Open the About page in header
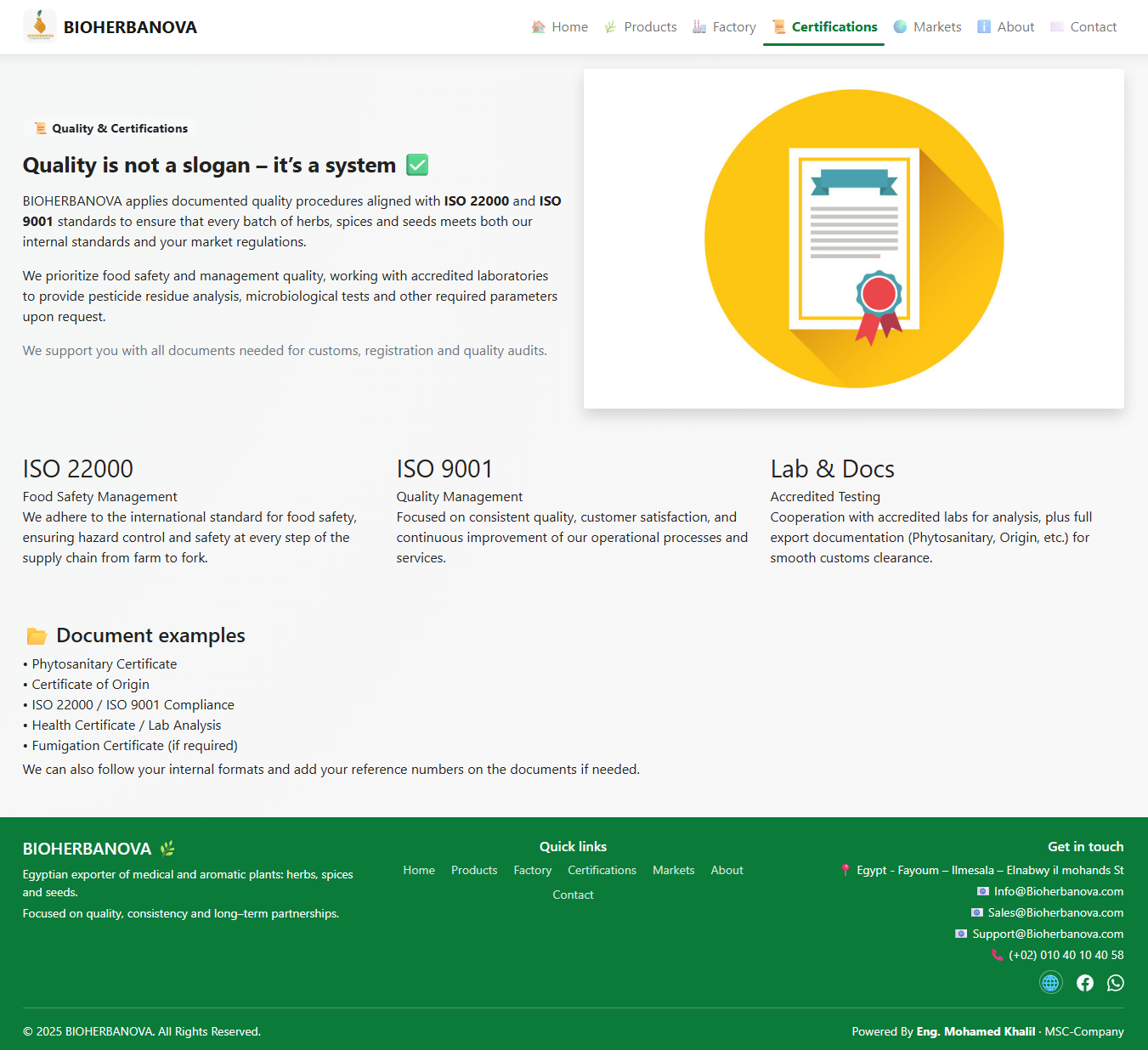 [x=1006, y=27]
